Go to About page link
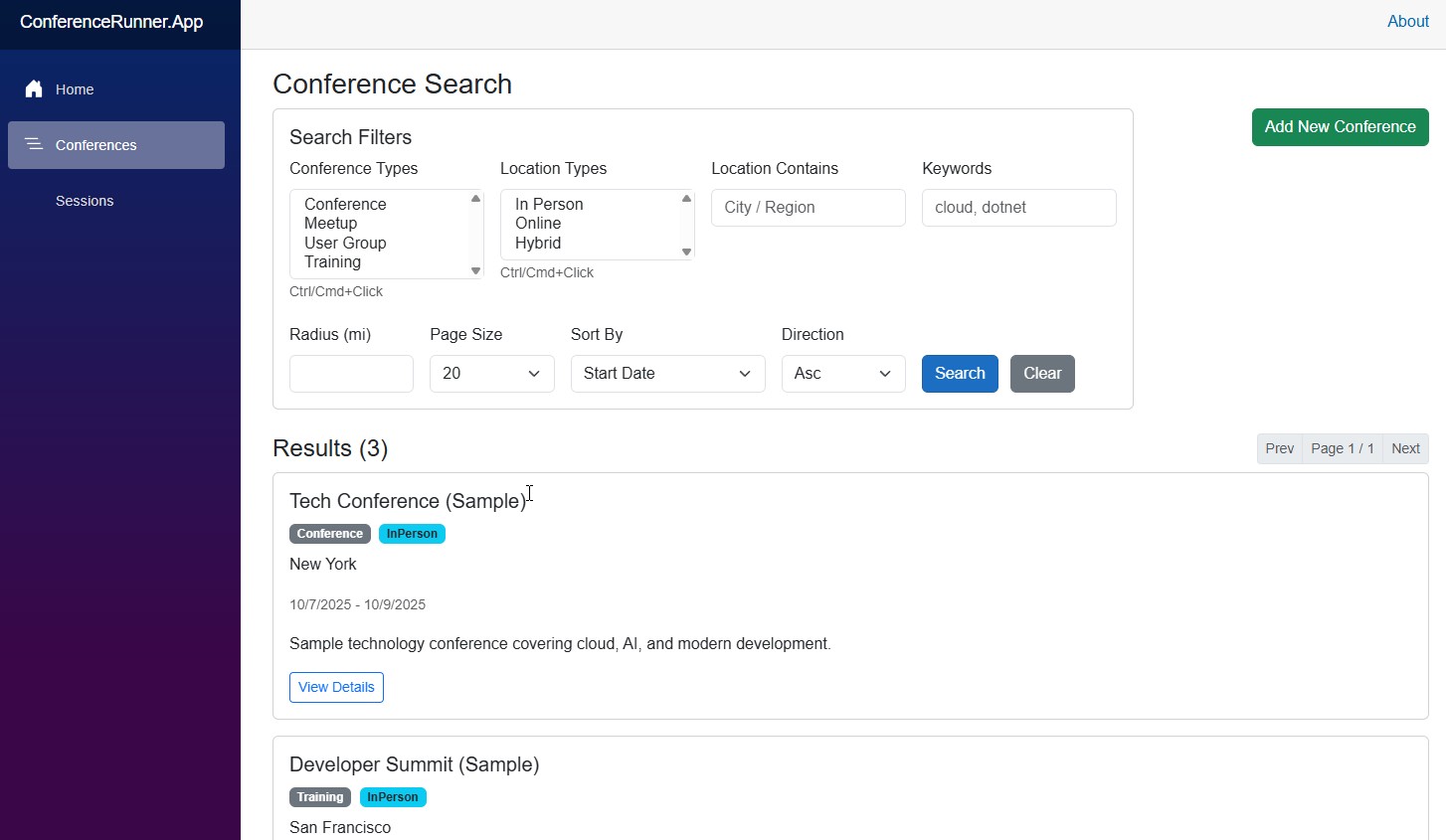The image size is (1446, 840). 1407,22
